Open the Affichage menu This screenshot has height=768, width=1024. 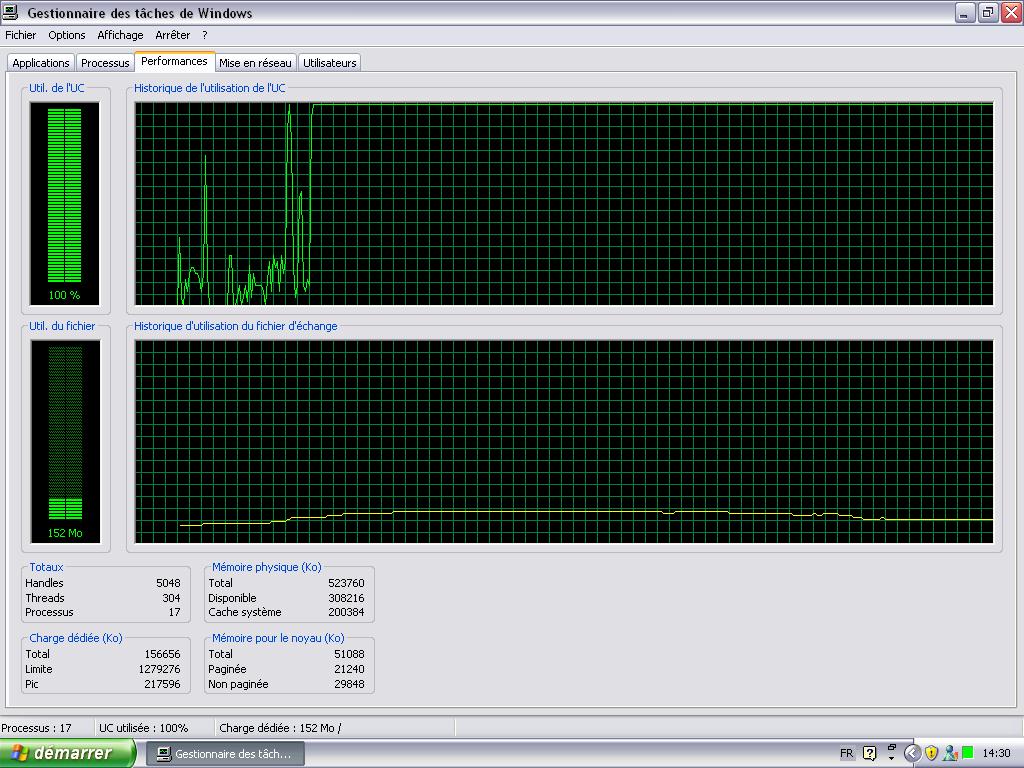click(x=120, y=35)
